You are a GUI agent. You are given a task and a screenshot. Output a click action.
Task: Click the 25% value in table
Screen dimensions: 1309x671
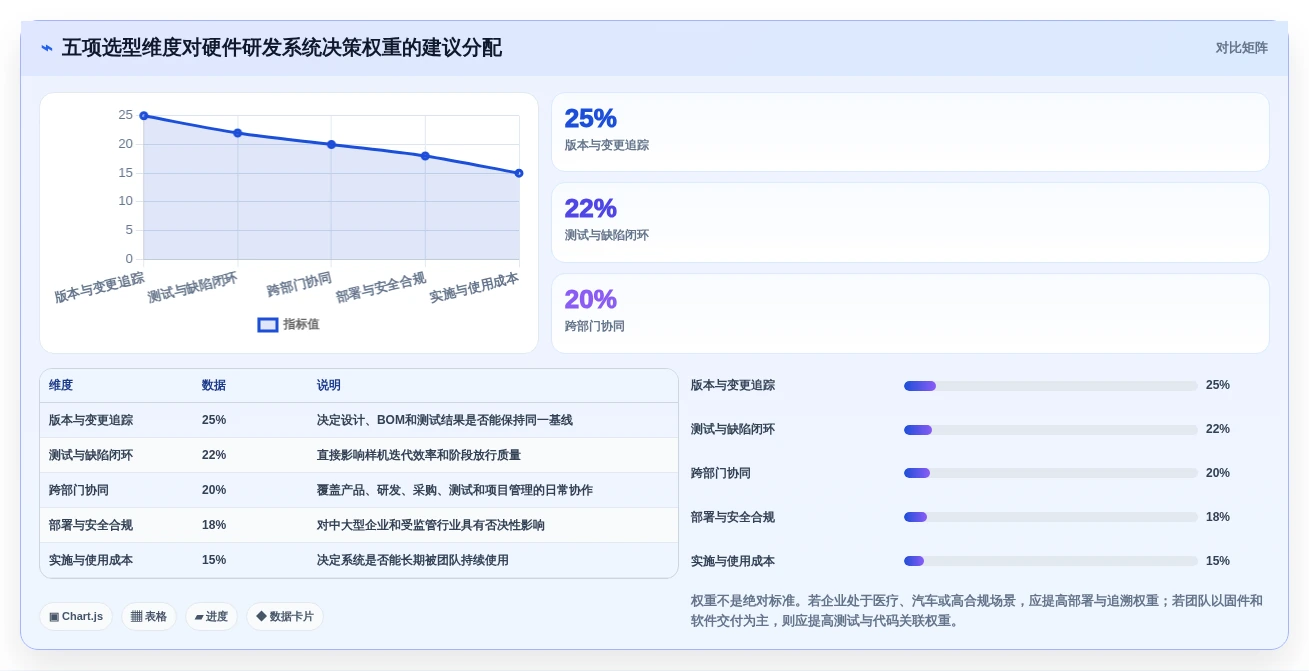(x=214, y=420)
